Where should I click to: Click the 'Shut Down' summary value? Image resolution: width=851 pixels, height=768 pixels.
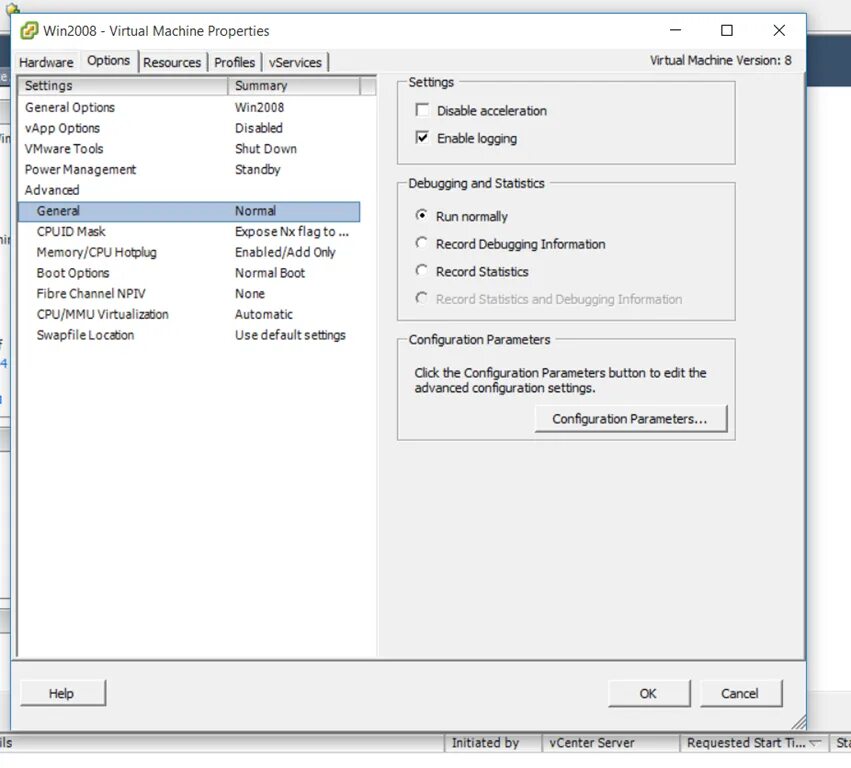tap(265, 149)
